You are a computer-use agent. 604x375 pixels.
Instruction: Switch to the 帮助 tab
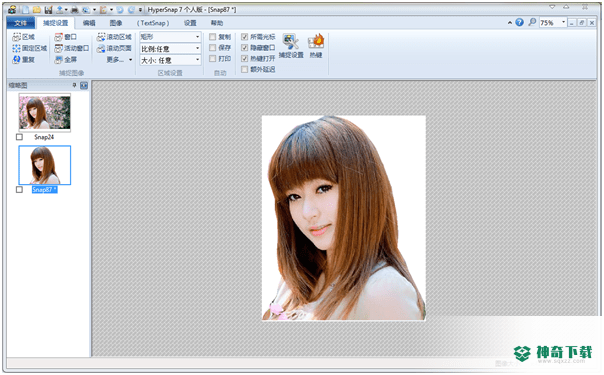(217, 23)
